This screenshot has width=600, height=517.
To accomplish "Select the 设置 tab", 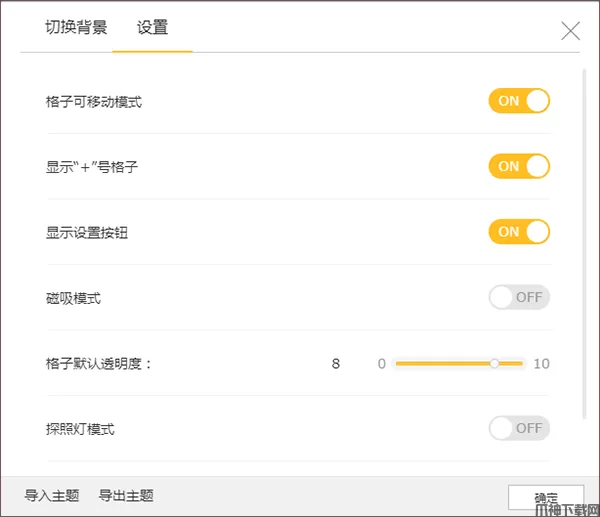I will point(152,27).
